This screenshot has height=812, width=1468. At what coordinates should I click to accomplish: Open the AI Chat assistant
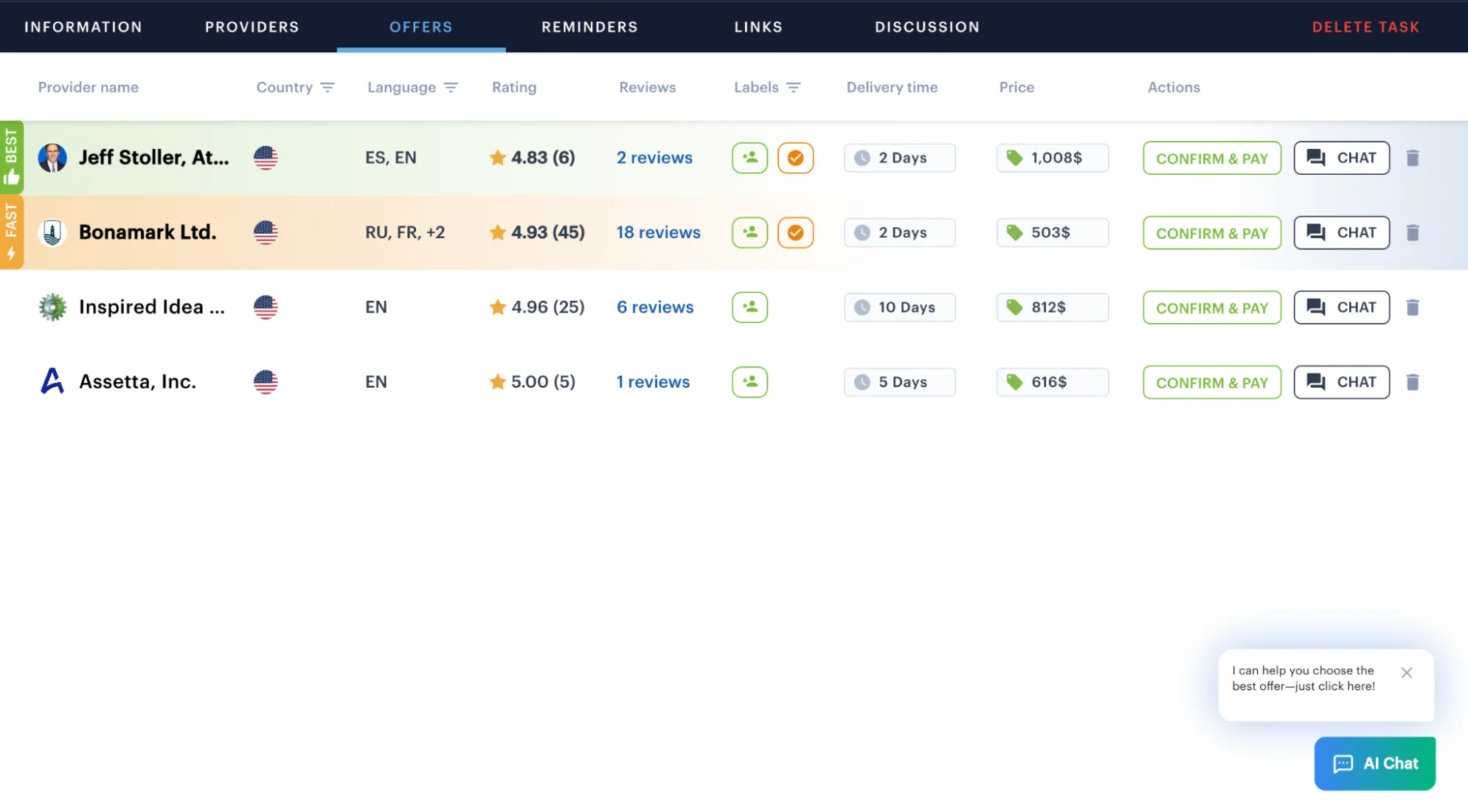(x=1374, y=763)
